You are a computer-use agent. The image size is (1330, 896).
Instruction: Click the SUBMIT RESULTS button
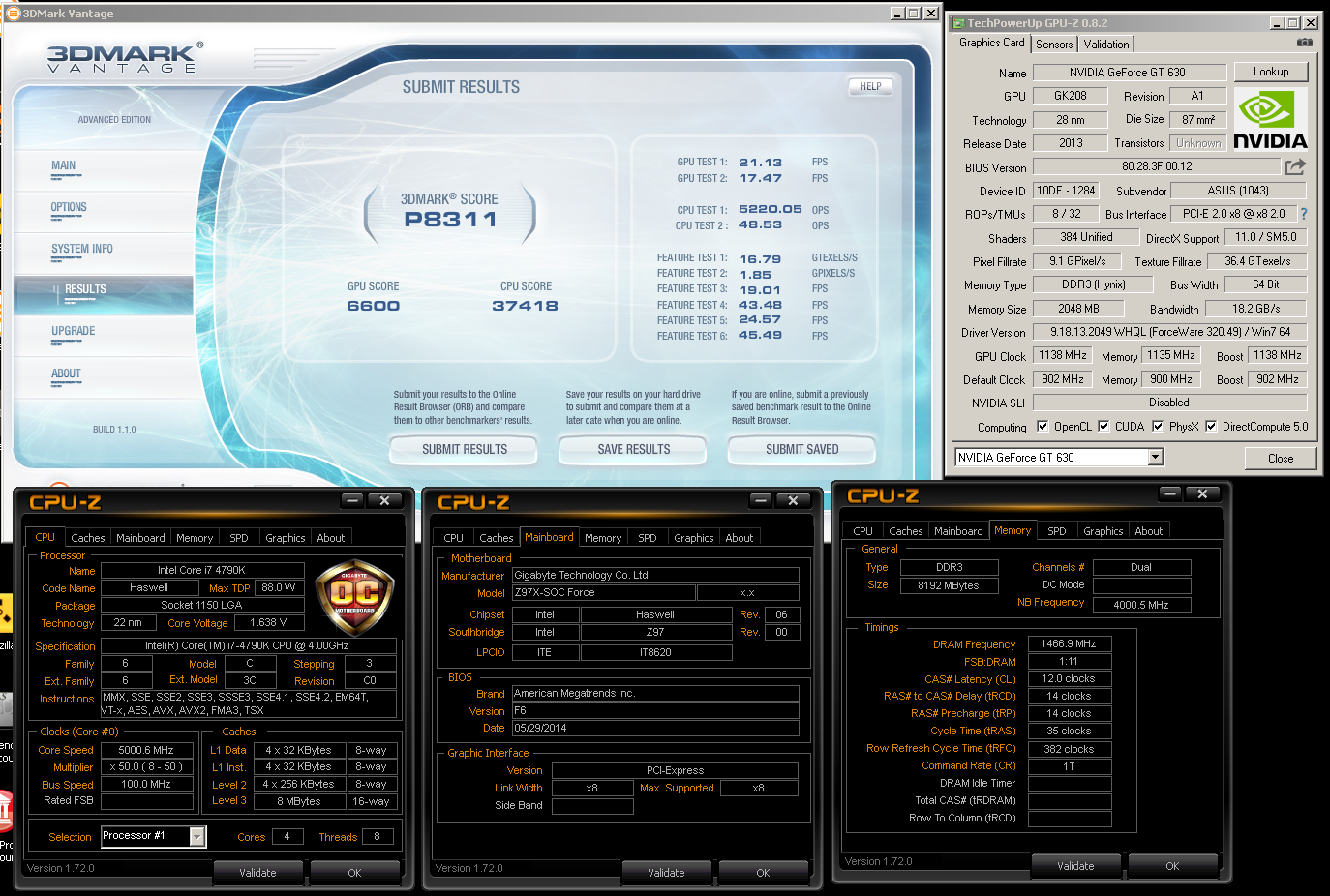tap(465, 450)
